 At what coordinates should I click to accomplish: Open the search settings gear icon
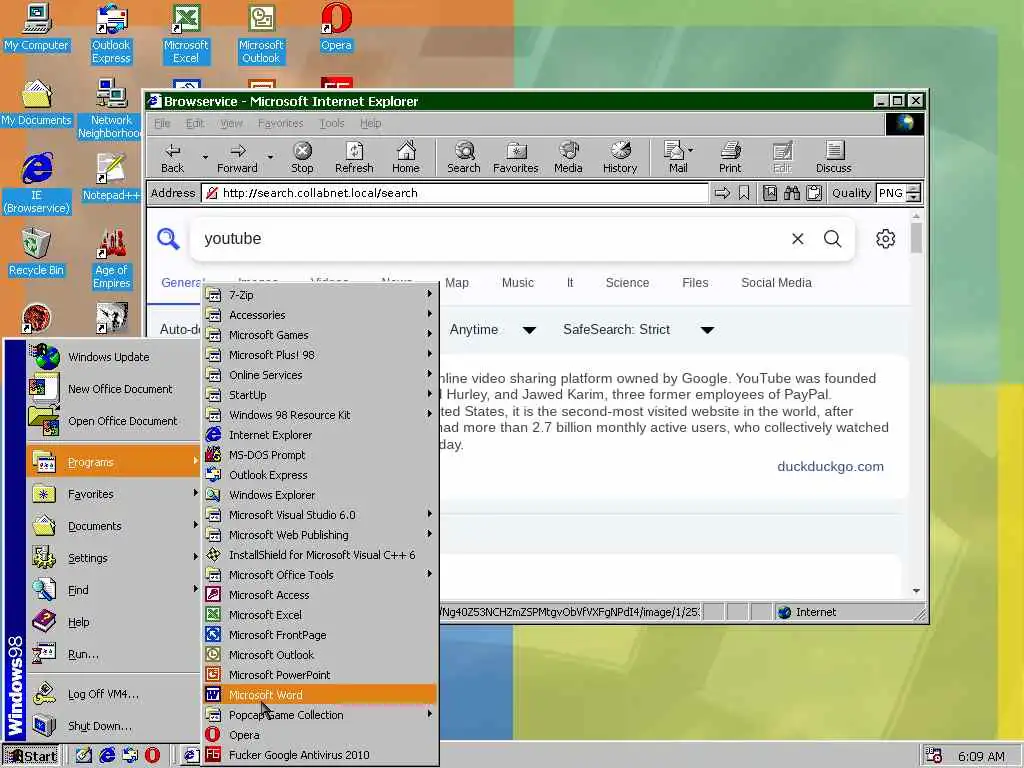tap(886, 238)
